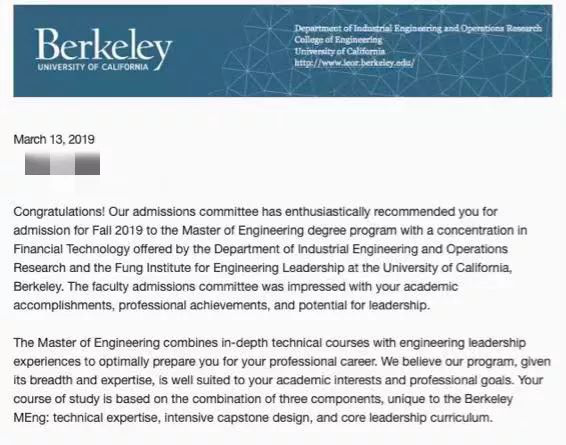Click the Financial Technology concentration text
The width and height of the screenshot is (566, 445).
coord(71,249)
